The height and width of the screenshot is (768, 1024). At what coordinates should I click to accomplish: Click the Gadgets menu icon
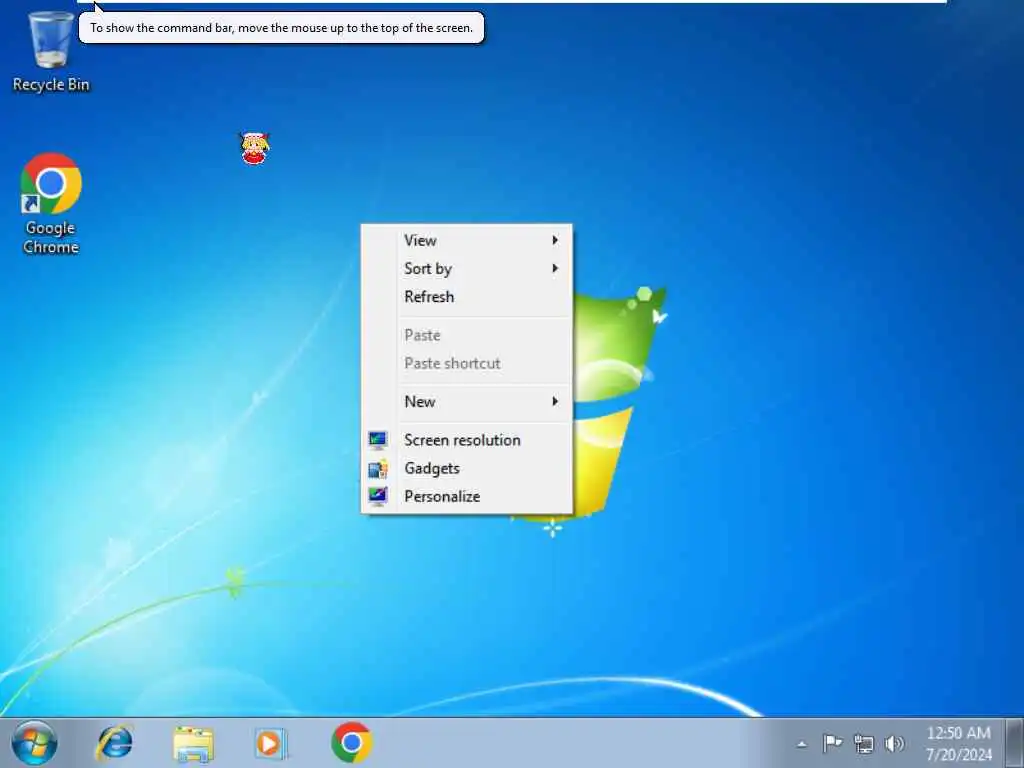coord(377,468)
